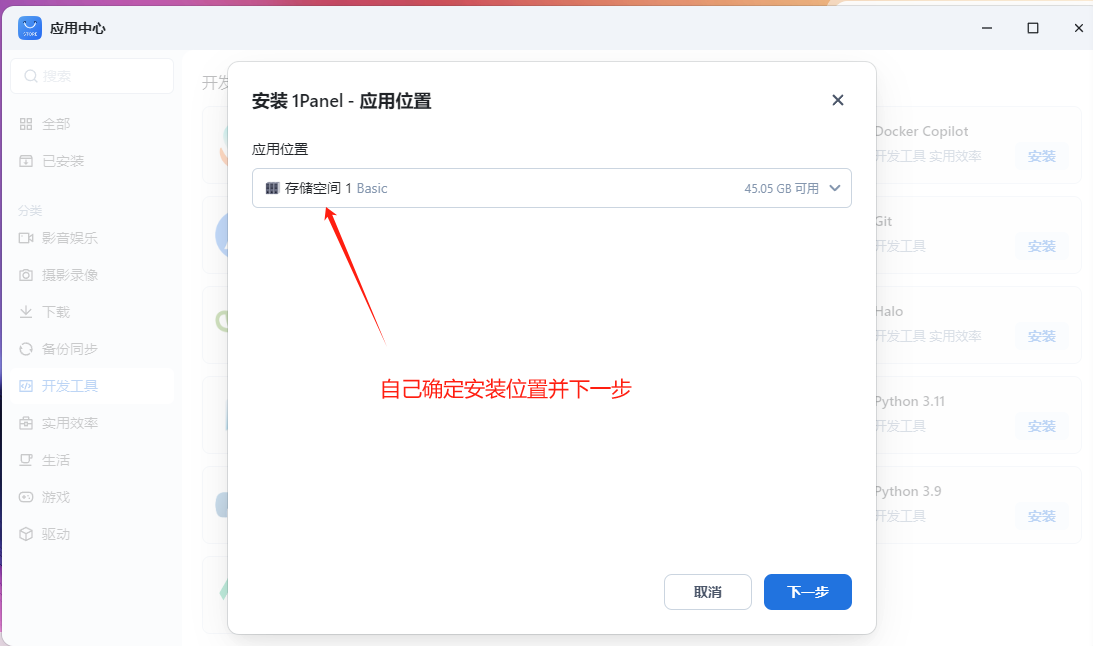1093x646 pixels.
Task: Open the Games (游戏) category
Action: (92, 497)
